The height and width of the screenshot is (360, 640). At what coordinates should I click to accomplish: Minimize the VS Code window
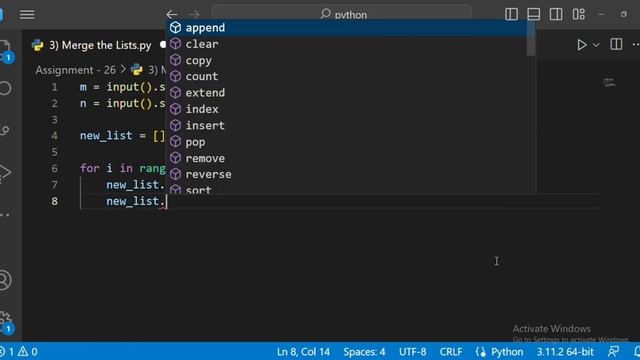pos(601,14)
